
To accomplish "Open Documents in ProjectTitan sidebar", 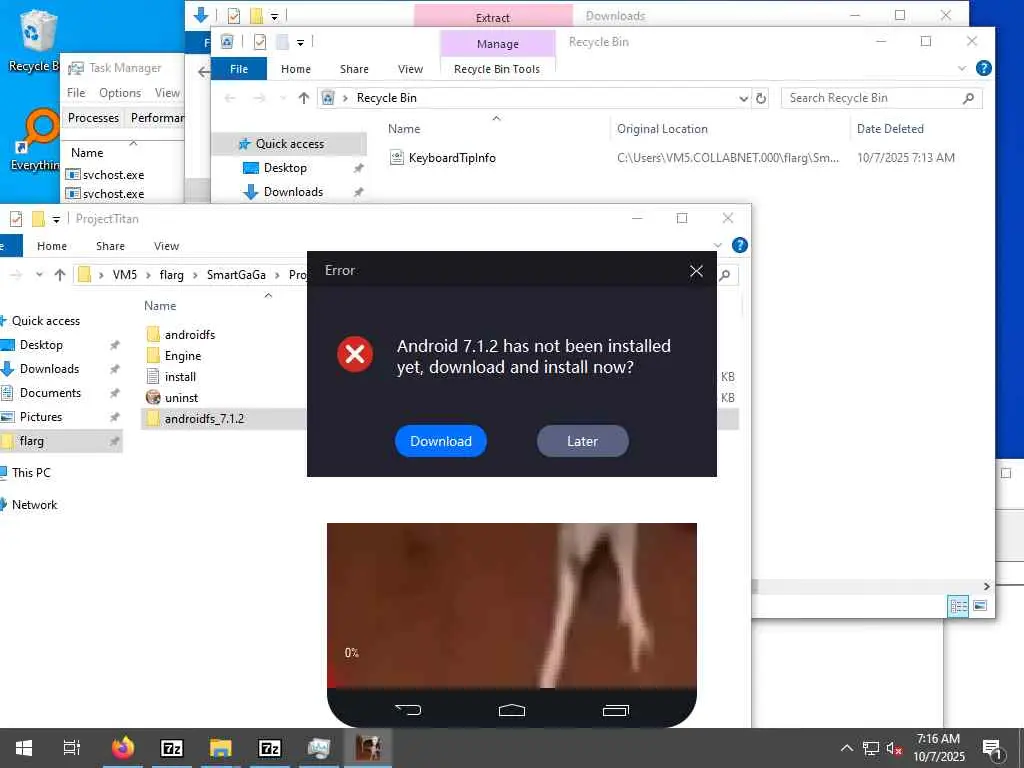I will [x=50, y=392].
